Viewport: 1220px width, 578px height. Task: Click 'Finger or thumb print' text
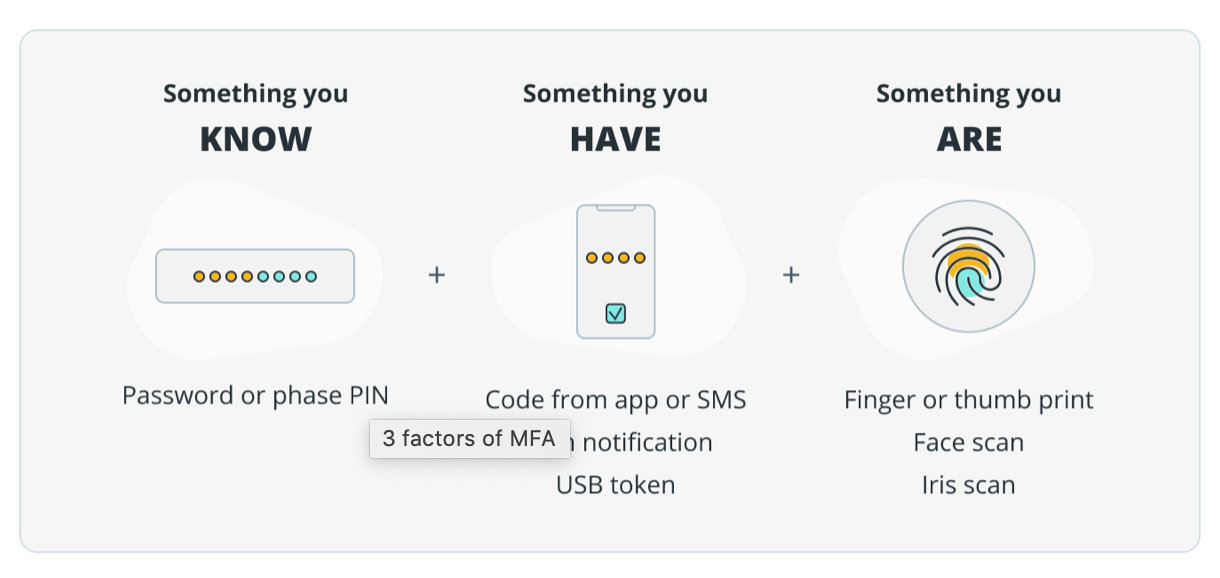click(969, 400)
